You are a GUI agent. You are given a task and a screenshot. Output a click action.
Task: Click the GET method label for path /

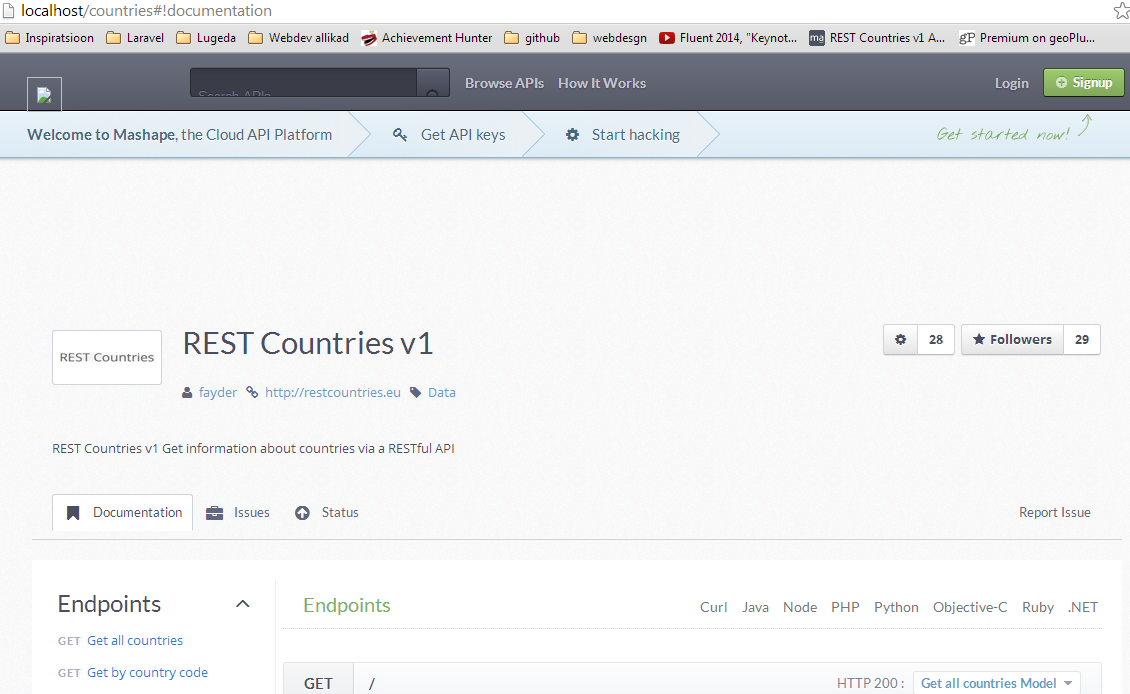coord(318,683)
